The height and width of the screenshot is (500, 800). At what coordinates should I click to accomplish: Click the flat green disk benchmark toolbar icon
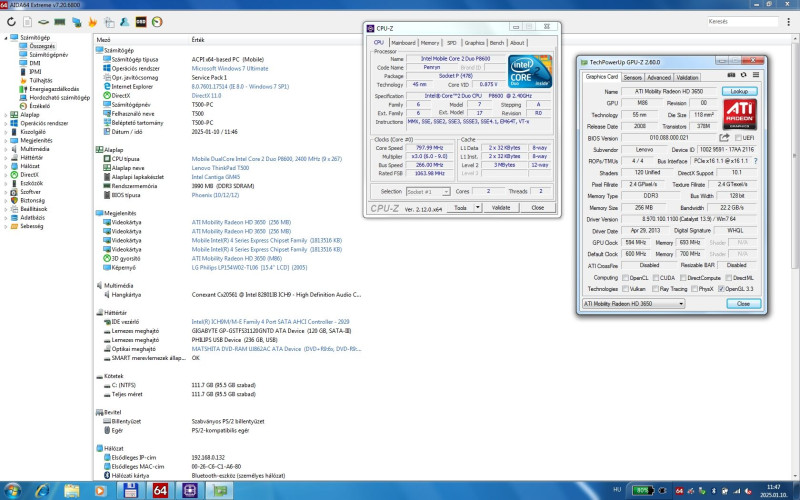(44, 22)
